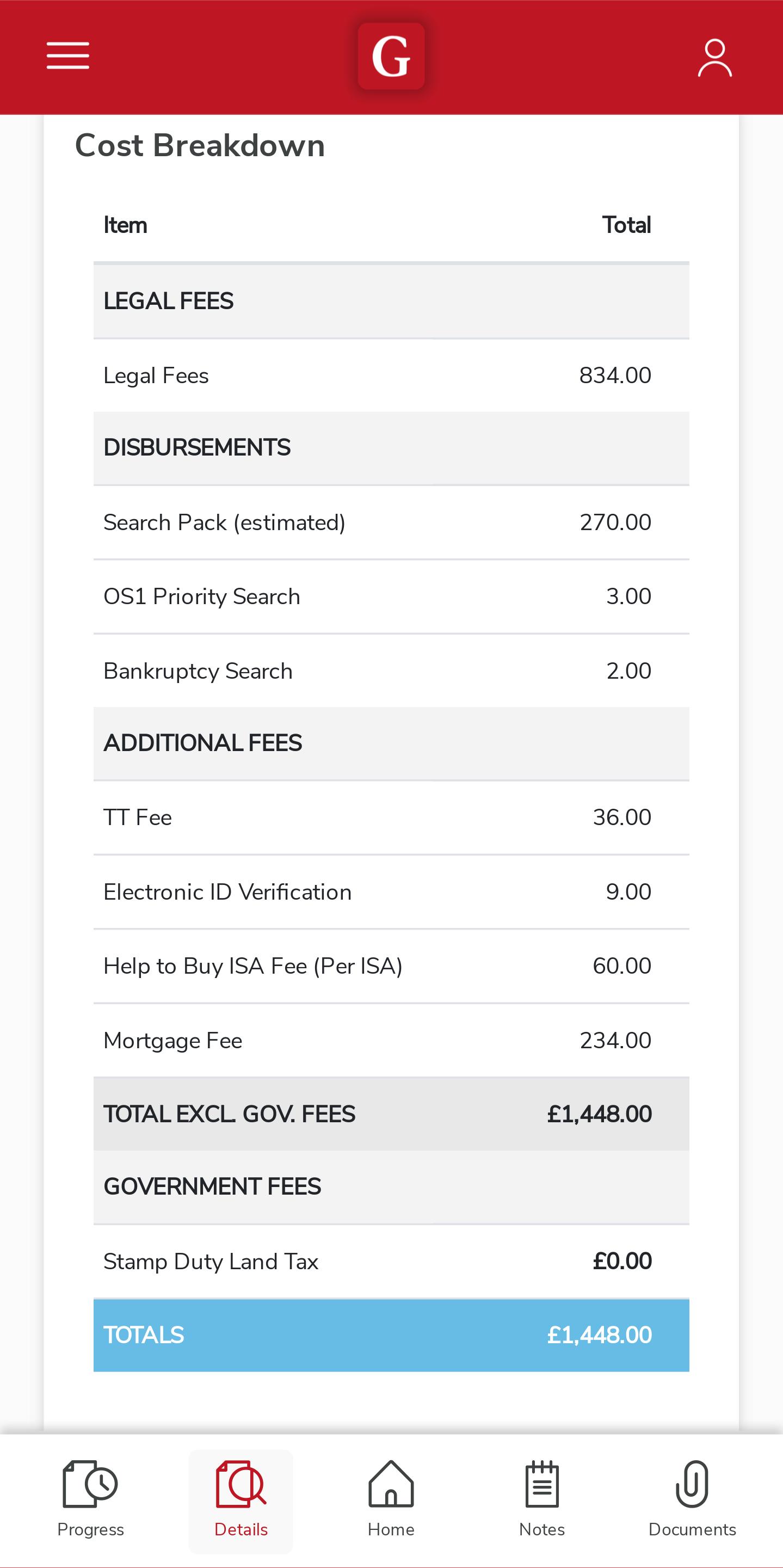783x1568 pixels.
Task: Click the Cost Breakdown heading
Action: (200, 145)
